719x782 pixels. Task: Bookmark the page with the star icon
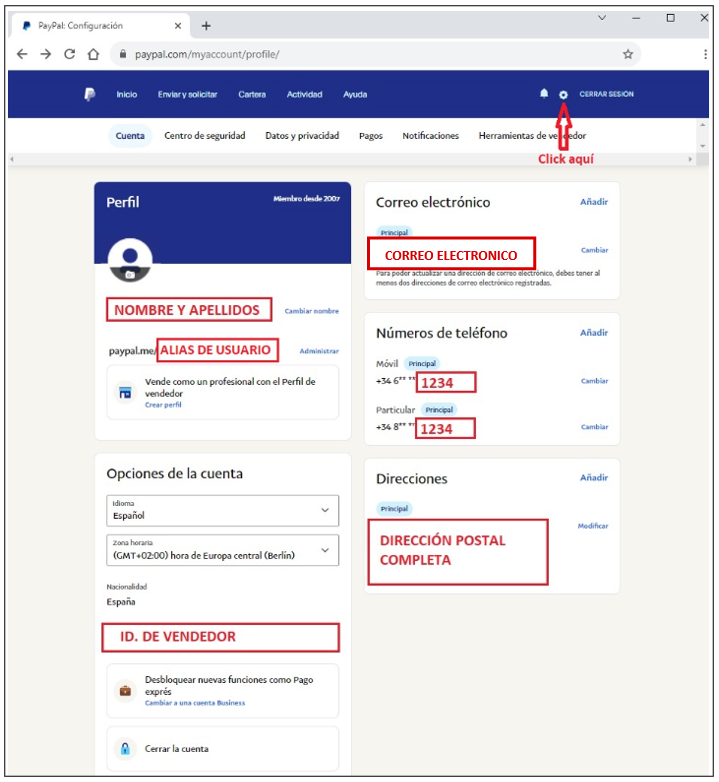coord(628,54)
